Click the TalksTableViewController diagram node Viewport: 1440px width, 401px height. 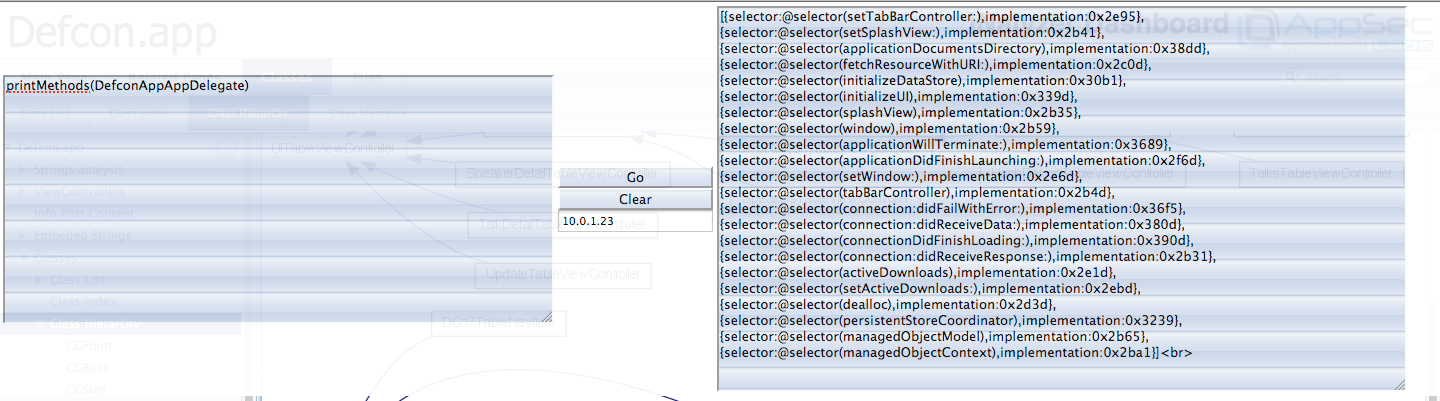(1321, 174)
